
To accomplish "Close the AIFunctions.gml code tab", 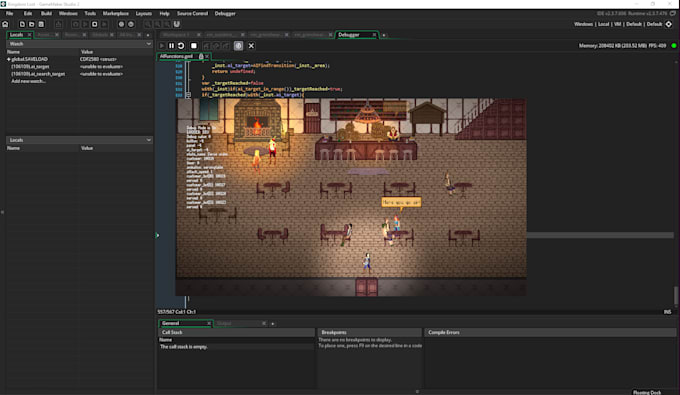I will (x=207, y=56).
